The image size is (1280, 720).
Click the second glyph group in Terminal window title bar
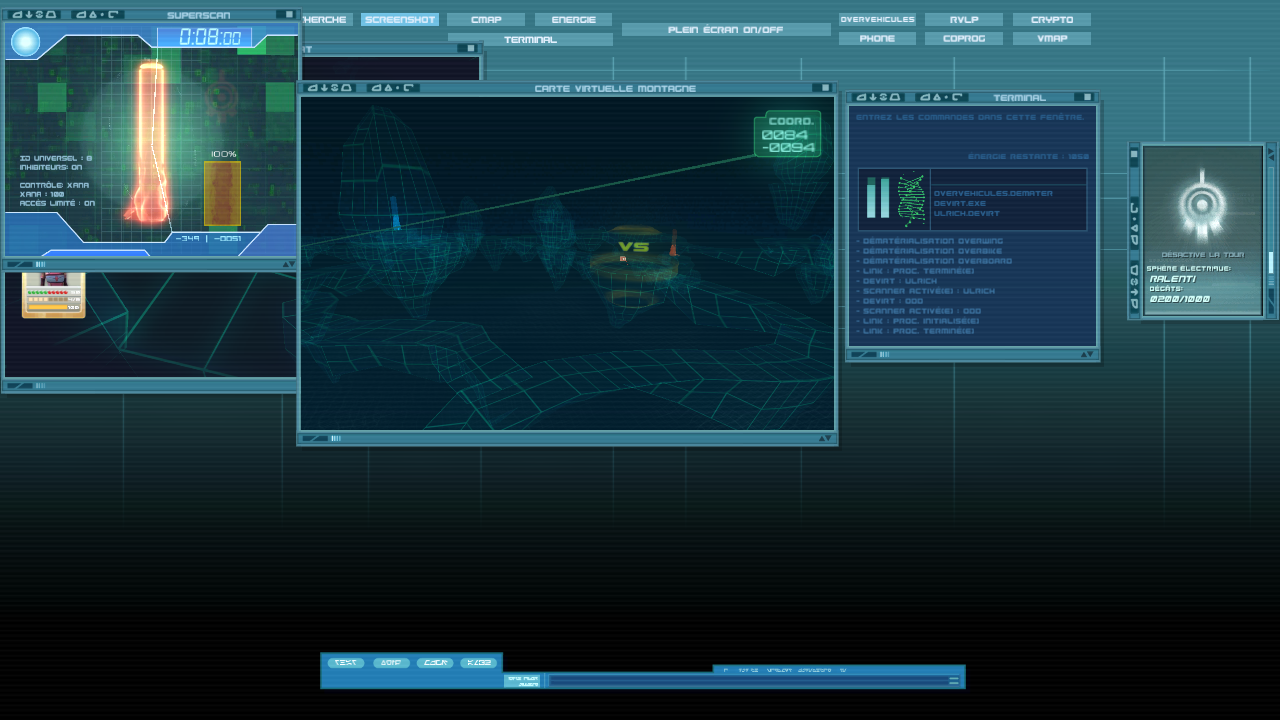pos(942,97)
